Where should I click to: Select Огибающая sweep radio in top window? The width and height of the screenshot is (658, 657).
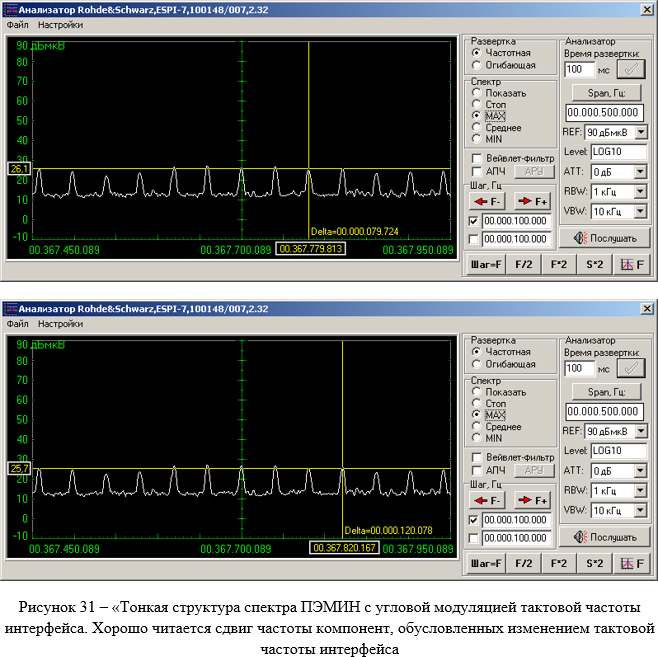476,65
